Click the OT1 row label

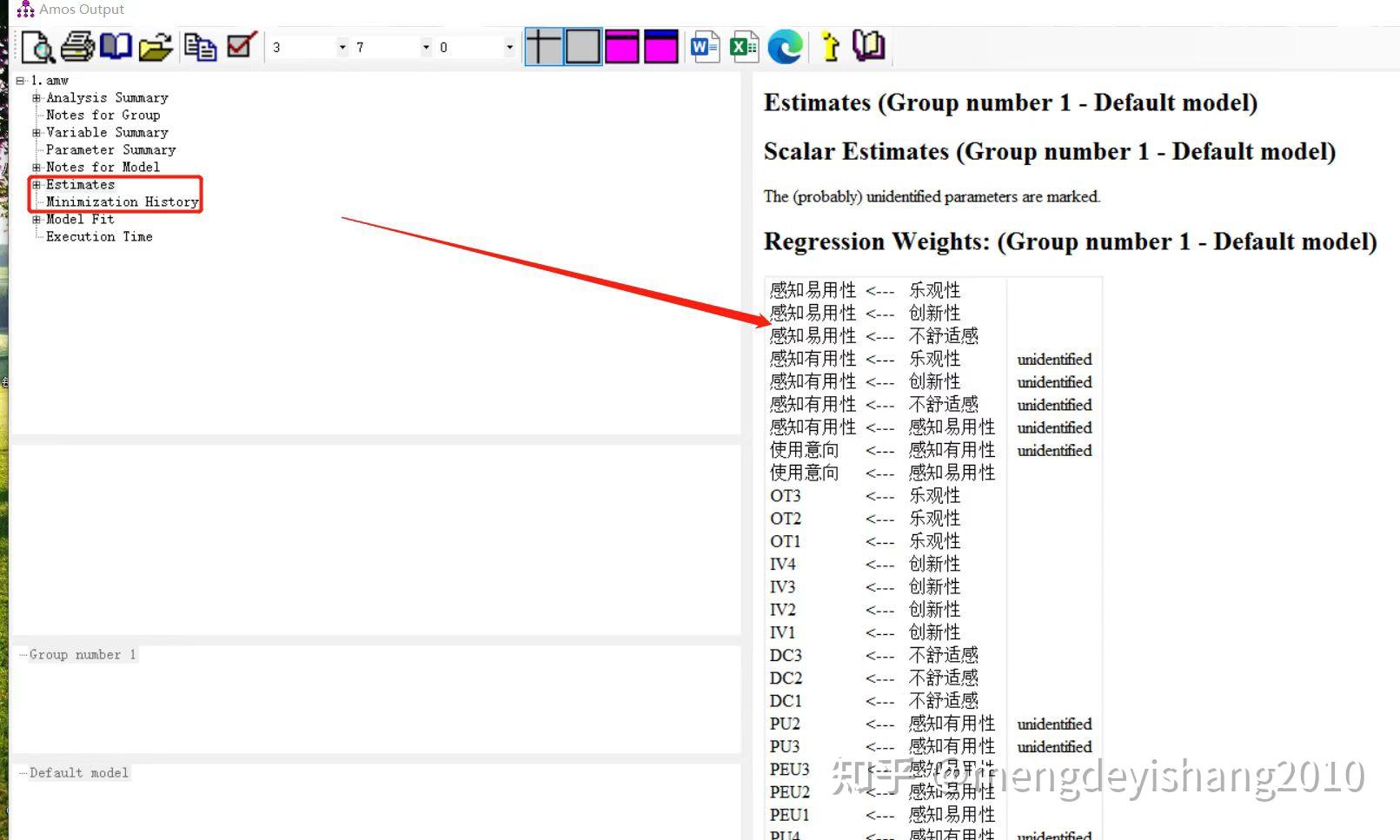(x=785, y=540)
